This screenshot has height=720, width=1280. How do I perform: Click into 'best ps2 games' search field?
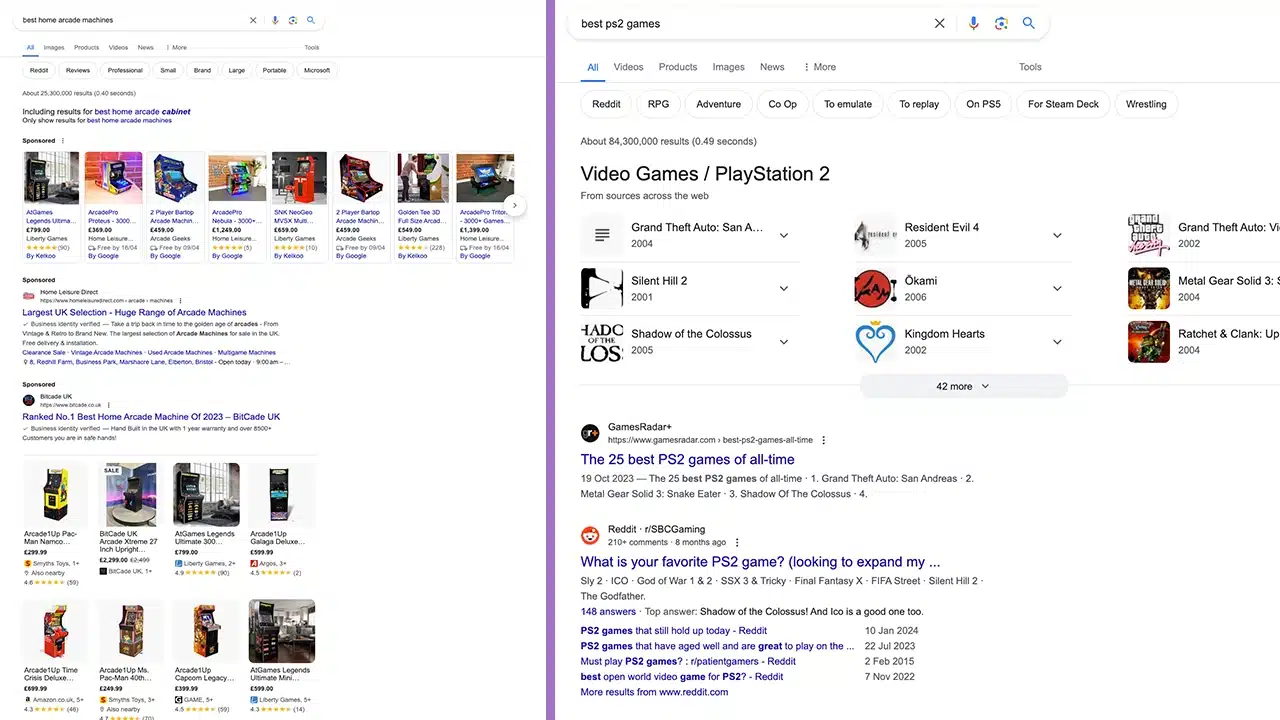750,23
